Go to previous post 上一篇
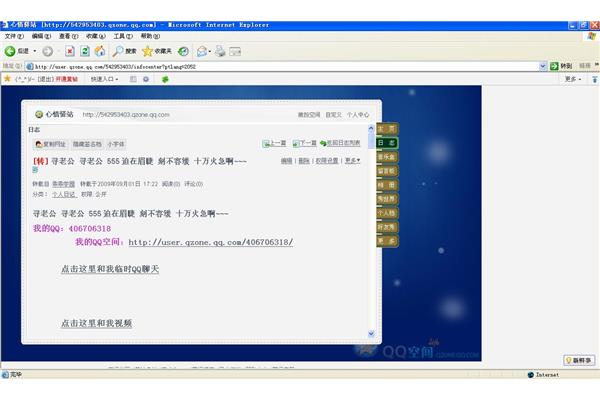The image size is (600, 400). [x=274, y=143]
